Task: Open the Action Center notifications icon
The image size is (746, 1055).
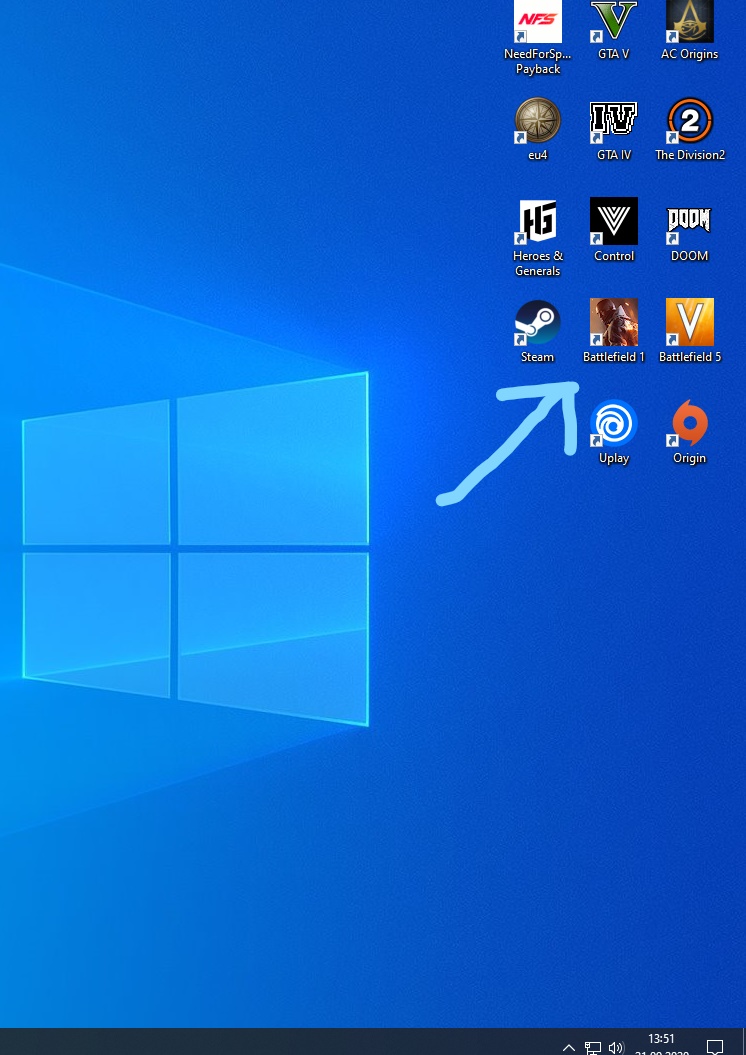Action: [714, 1047]
